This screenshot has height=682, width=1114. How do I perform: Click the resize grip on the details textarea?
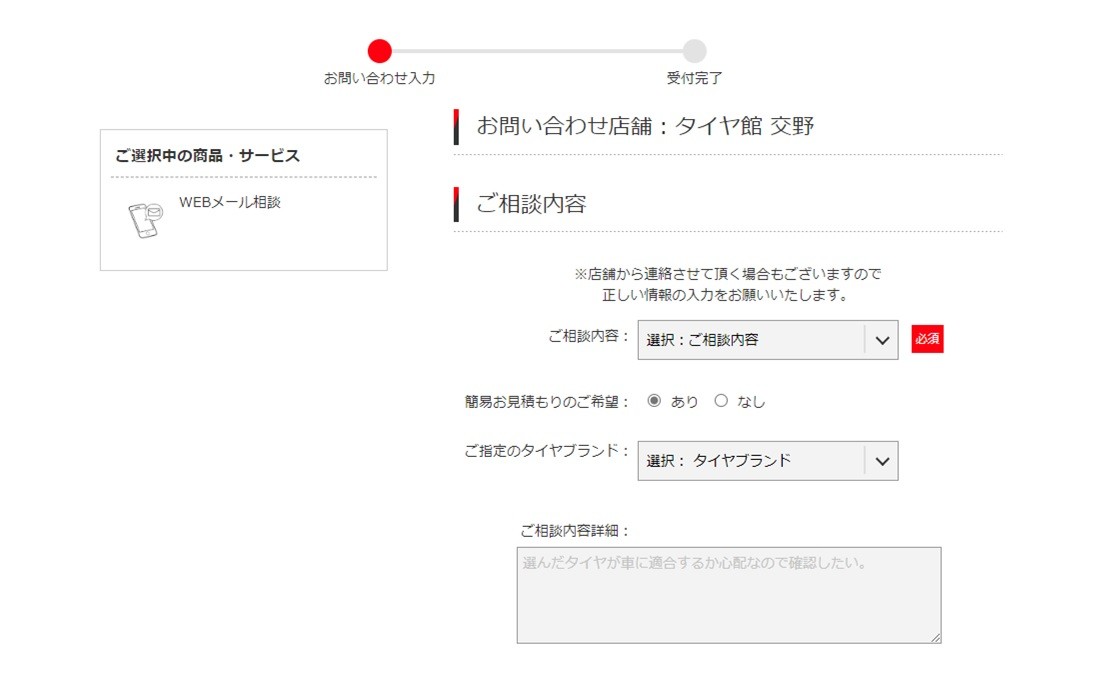935,637
